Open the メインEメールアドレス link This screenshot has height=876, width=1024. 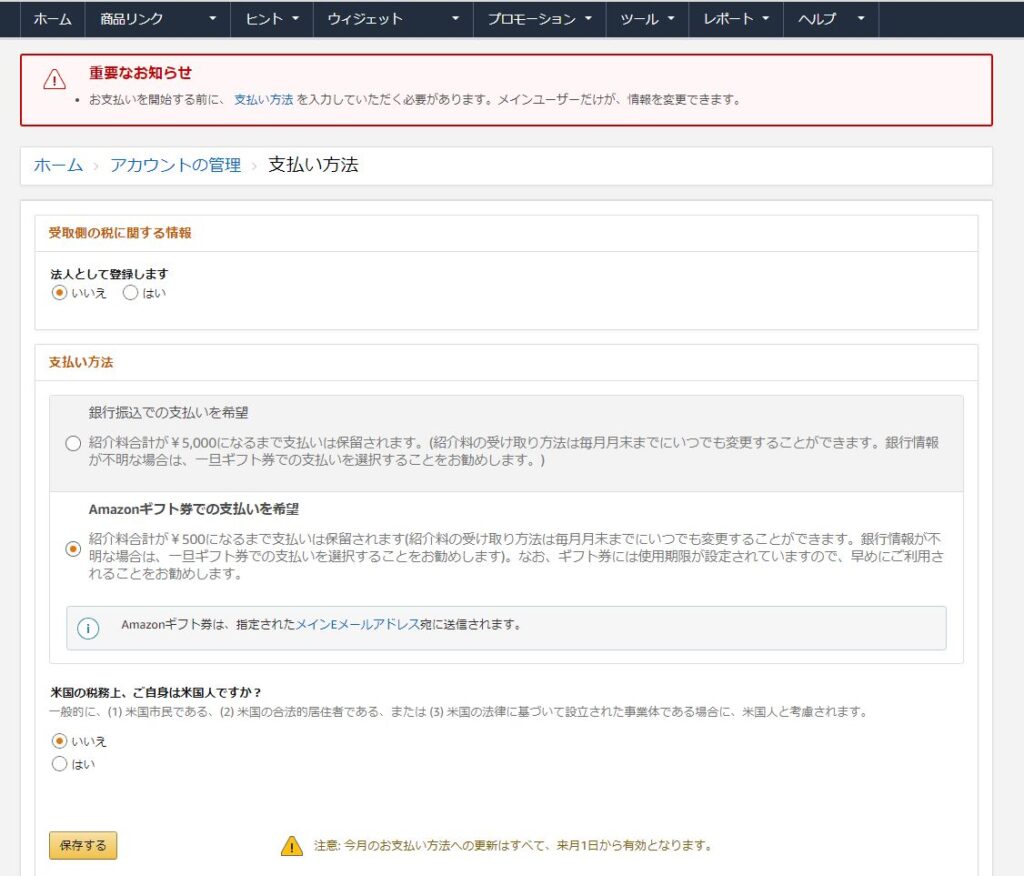click(358, 625)
